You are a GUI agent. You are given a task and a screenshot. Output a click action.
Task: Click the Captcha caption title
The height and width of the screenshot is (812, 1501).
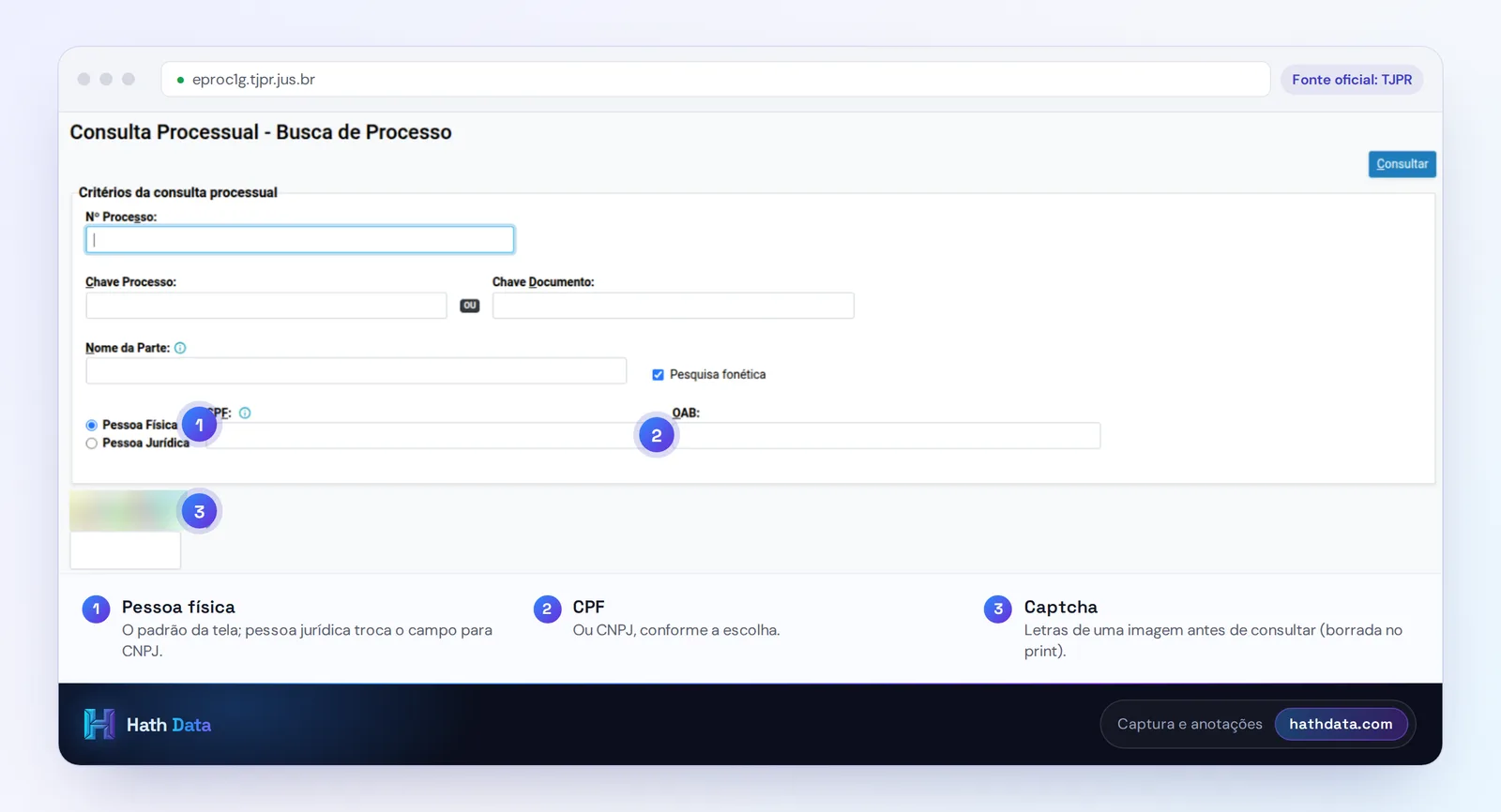pos(1061,607)
